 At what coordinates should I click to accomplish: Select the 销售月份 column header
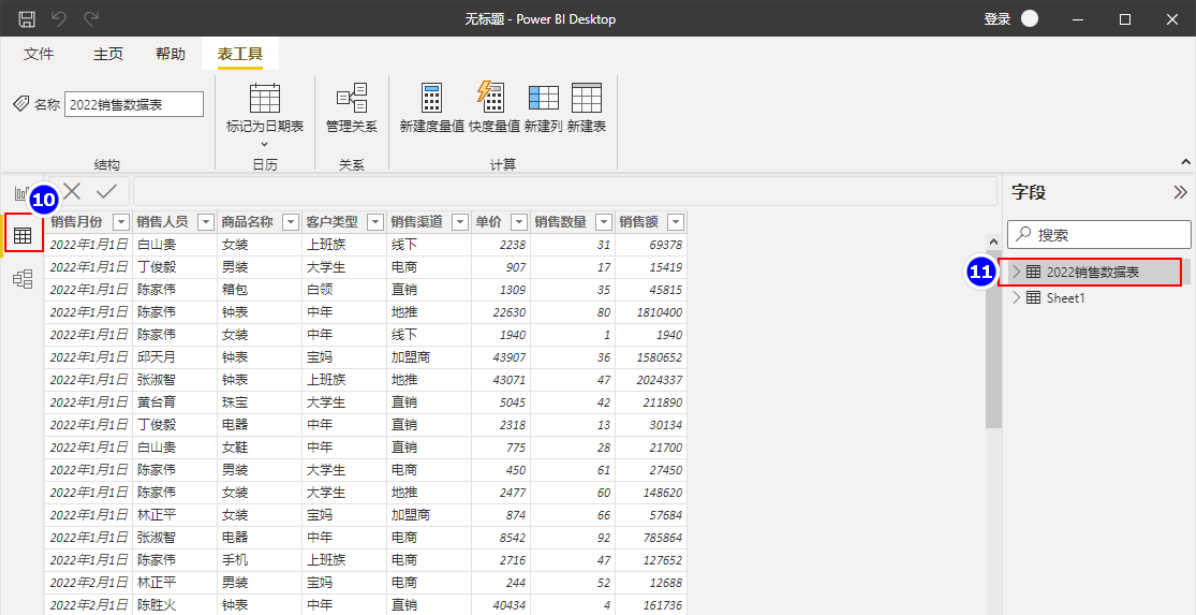[76, 222]
